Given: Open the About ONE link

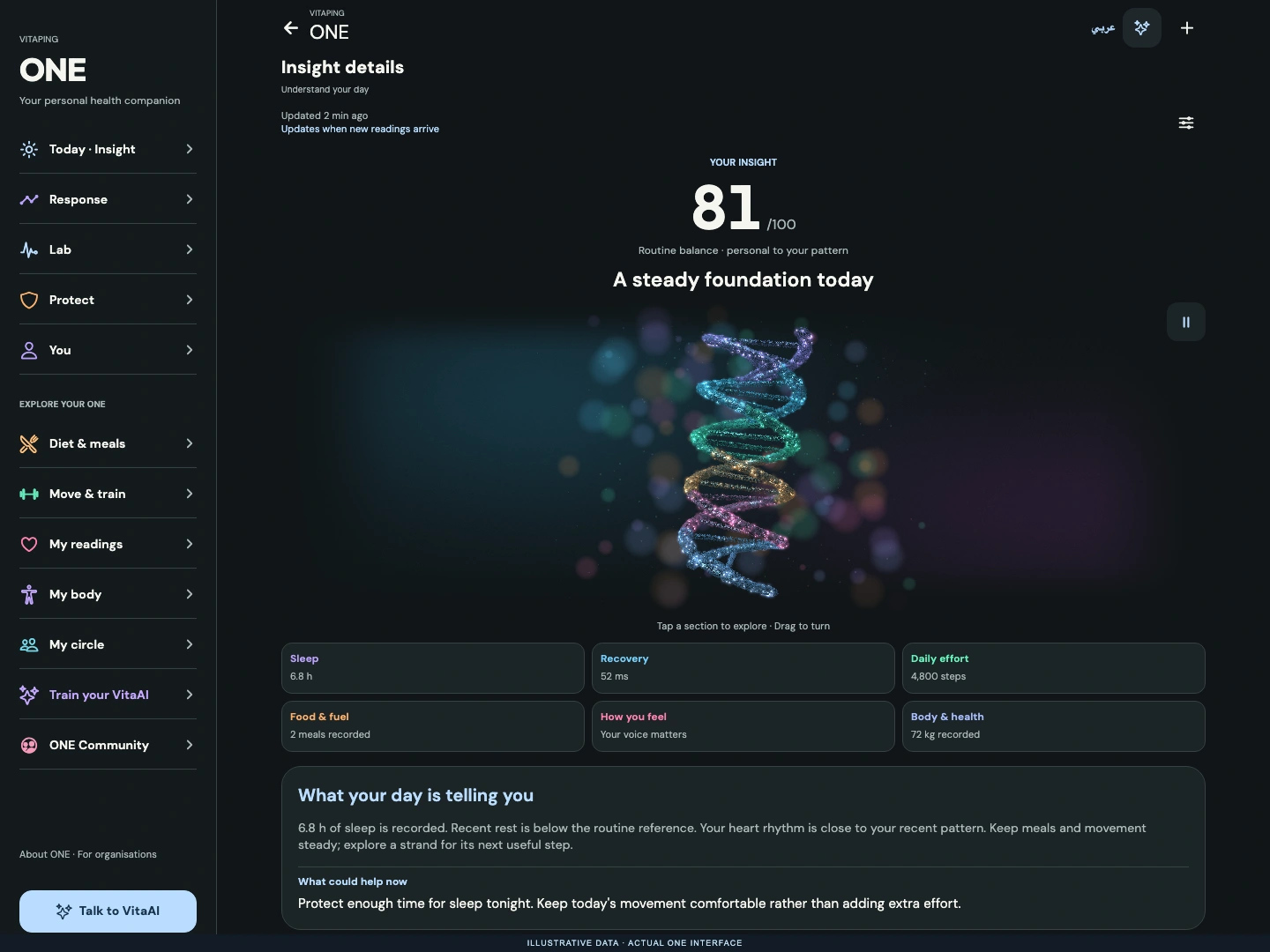Looking at the screenshot, I should [x=44, y=854].
